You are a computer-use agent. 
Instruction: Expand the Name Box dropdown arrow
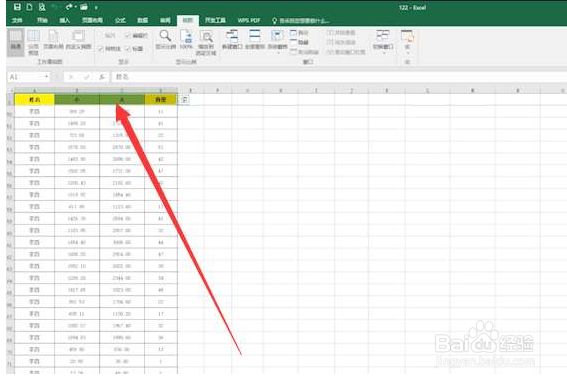coord(47,77)
